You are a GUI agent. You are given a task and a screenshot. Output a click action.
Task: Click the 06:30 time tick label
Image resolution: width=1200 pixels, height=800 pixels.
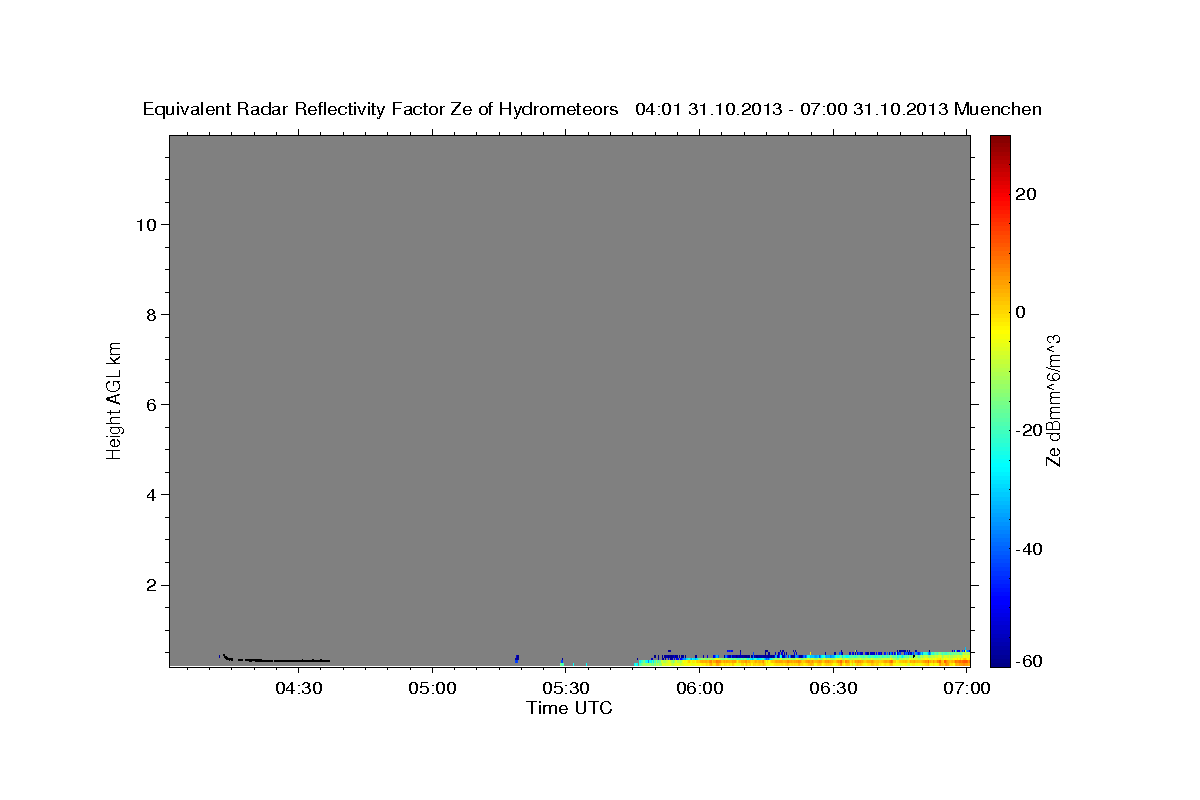(x=834, y=688)
